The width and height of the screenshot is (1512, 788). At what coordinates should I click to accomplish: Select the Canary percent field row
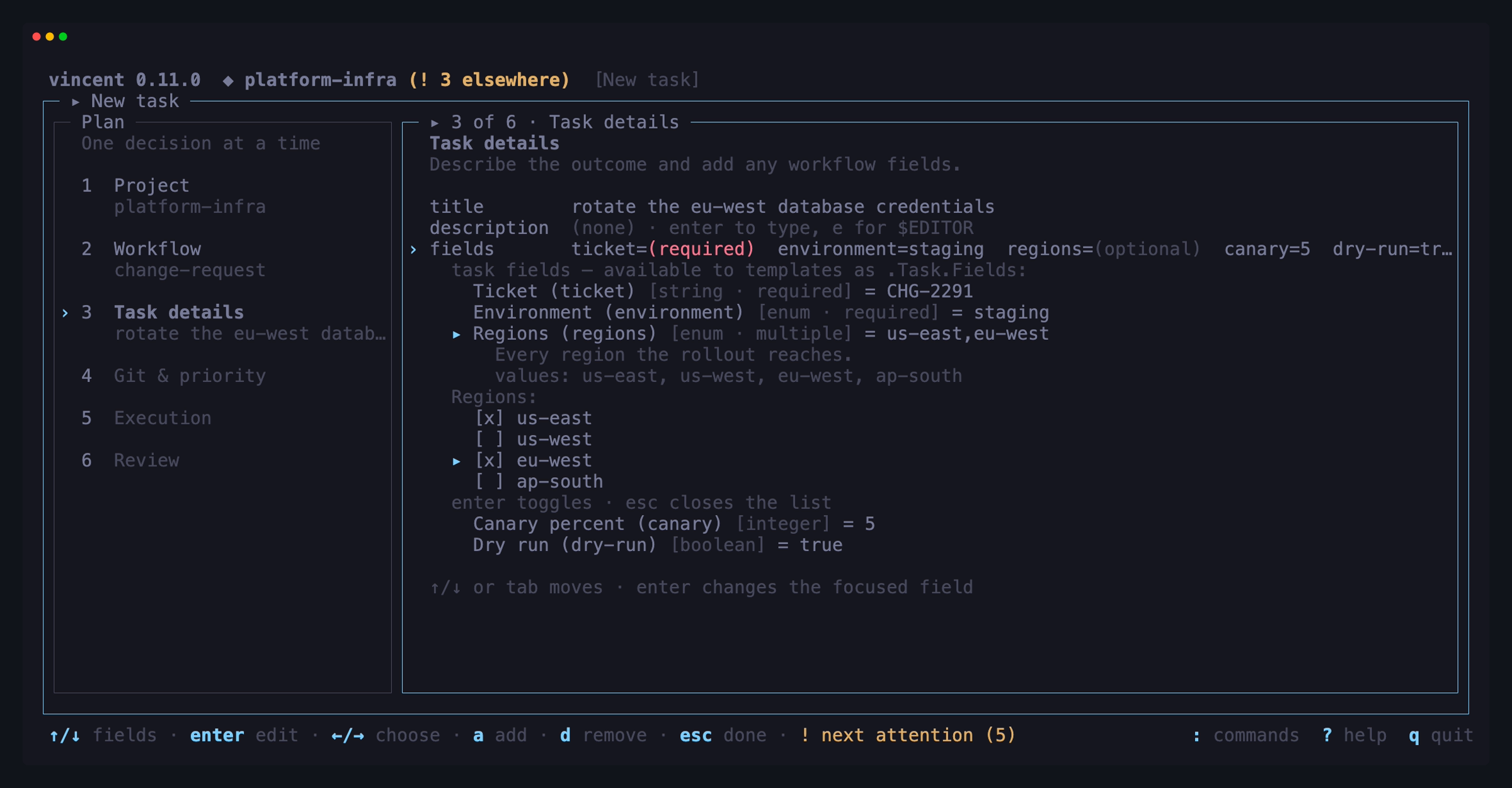click(674, 524)
